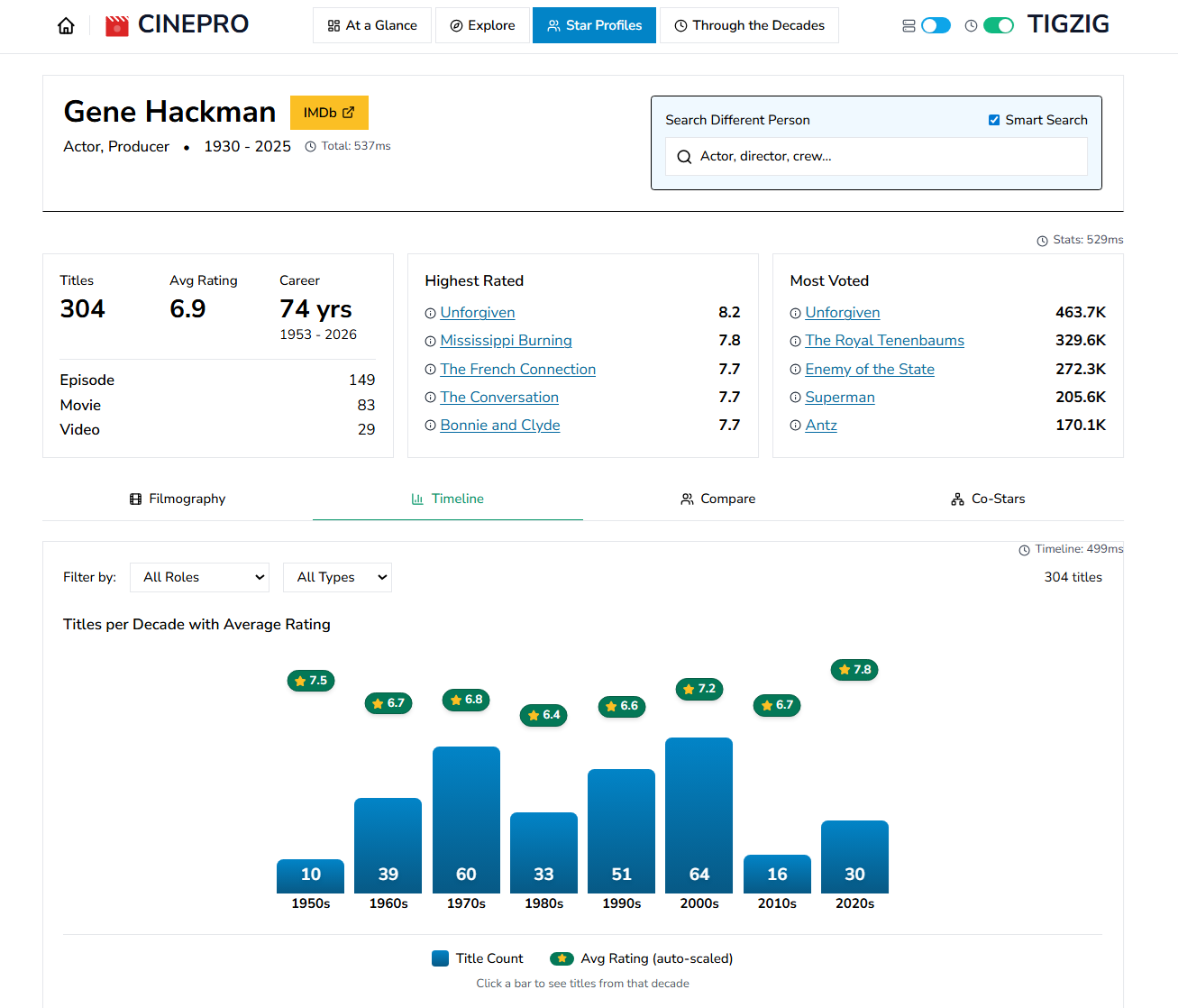Go to Through the Decades page

pyautogui.click(x=749, y=26)
